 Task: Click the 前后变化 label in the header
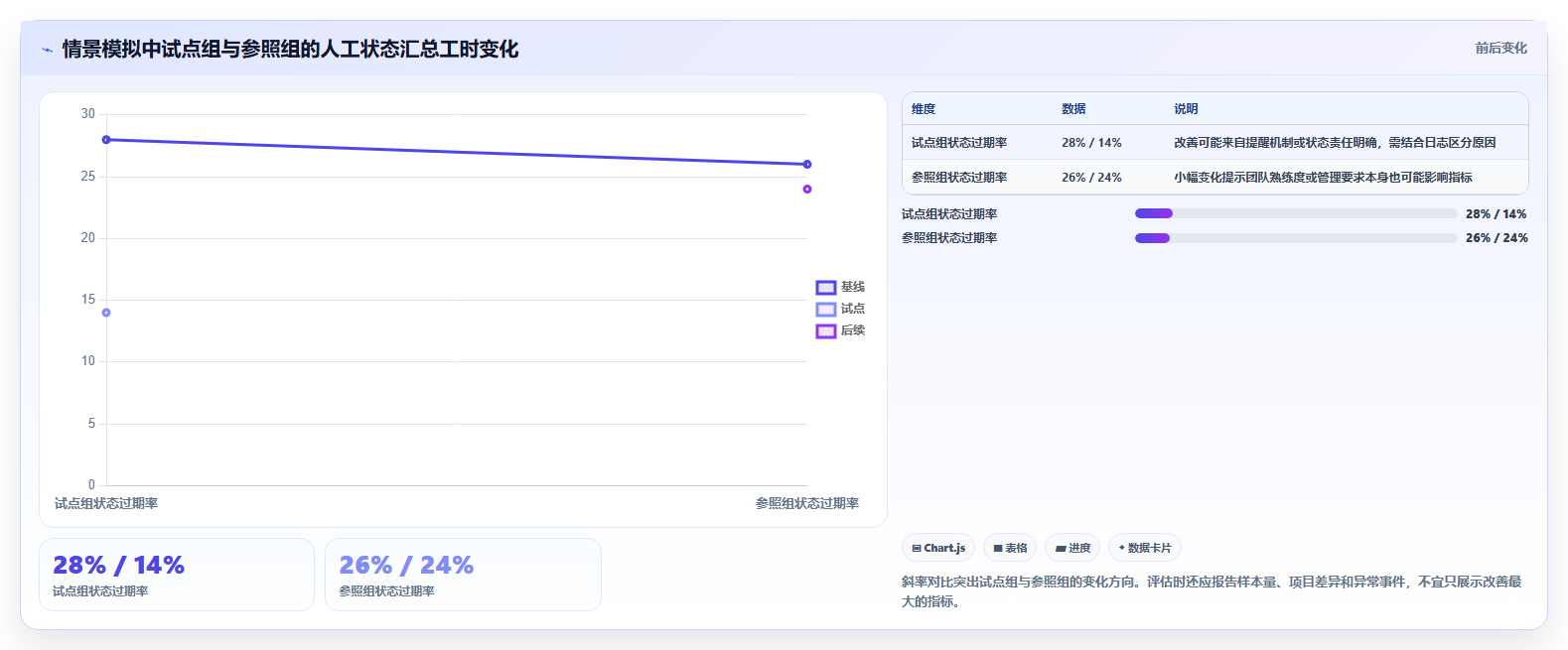click(x=1500, y=48)
